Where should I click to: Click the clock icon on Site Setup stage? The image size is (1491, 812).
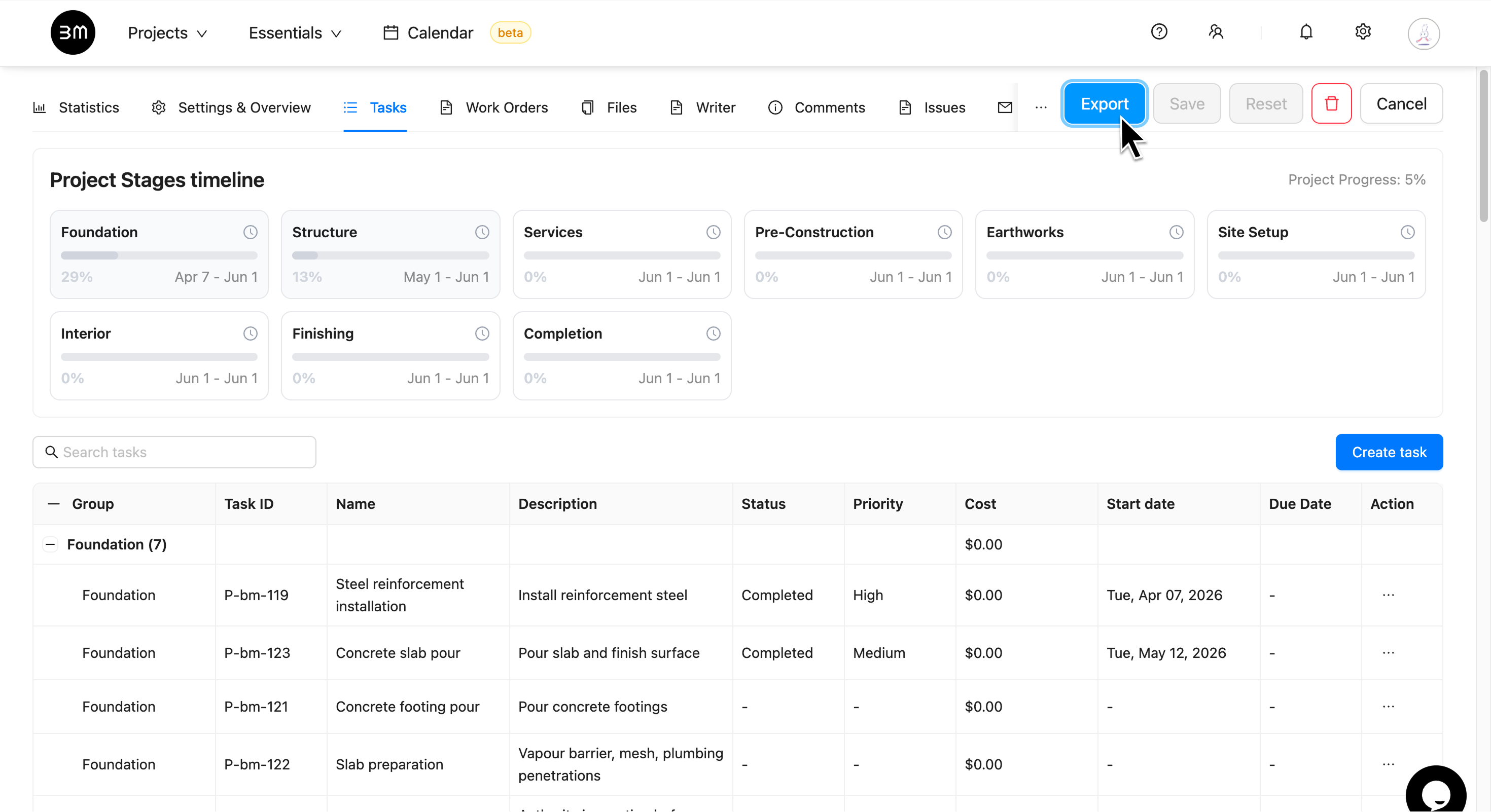pyautogui.click(x=1408, y=232)
